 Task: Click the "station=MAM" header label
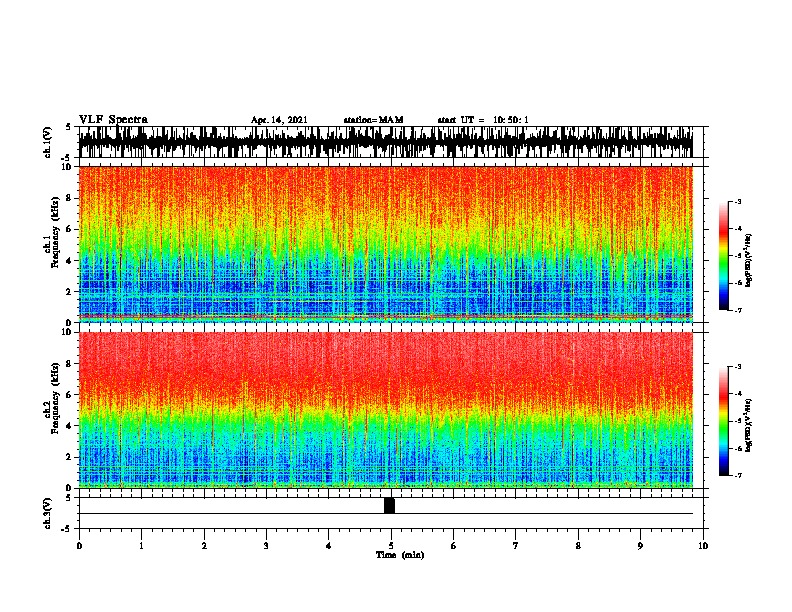373,120
